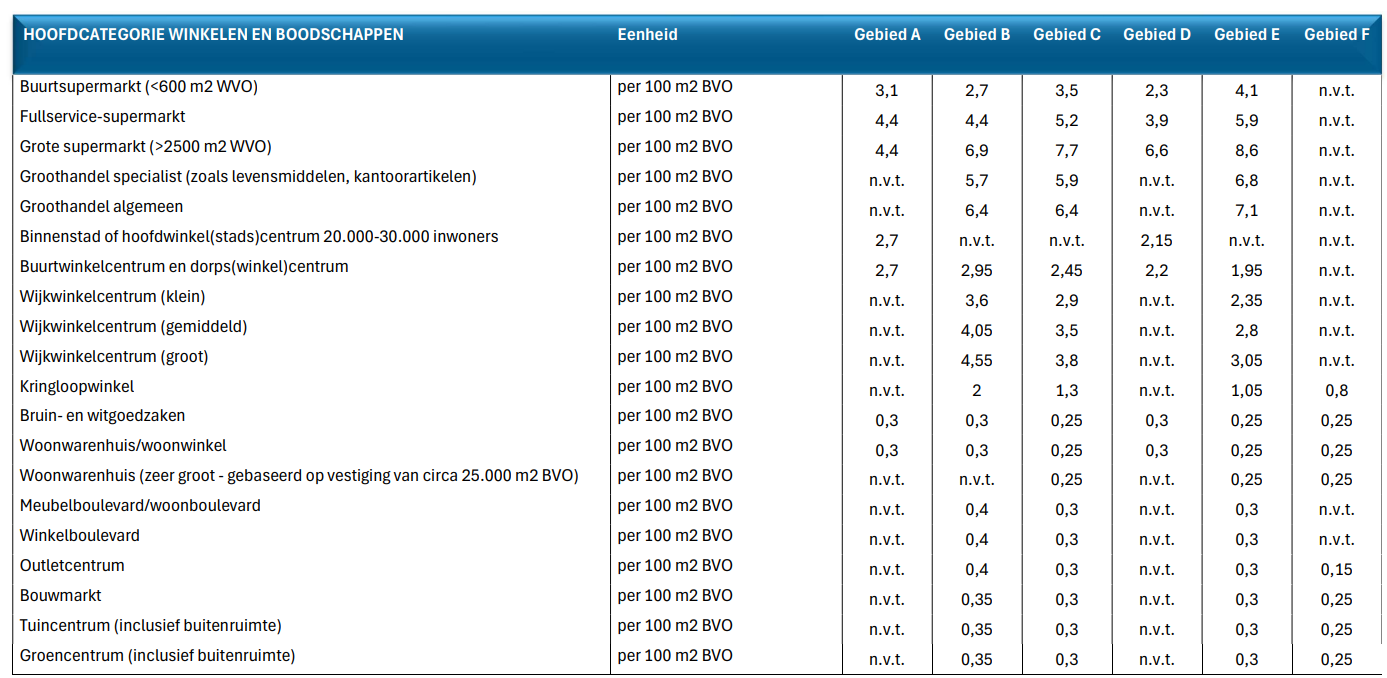Select the Gebied E column header

(x=1247, y=33)
